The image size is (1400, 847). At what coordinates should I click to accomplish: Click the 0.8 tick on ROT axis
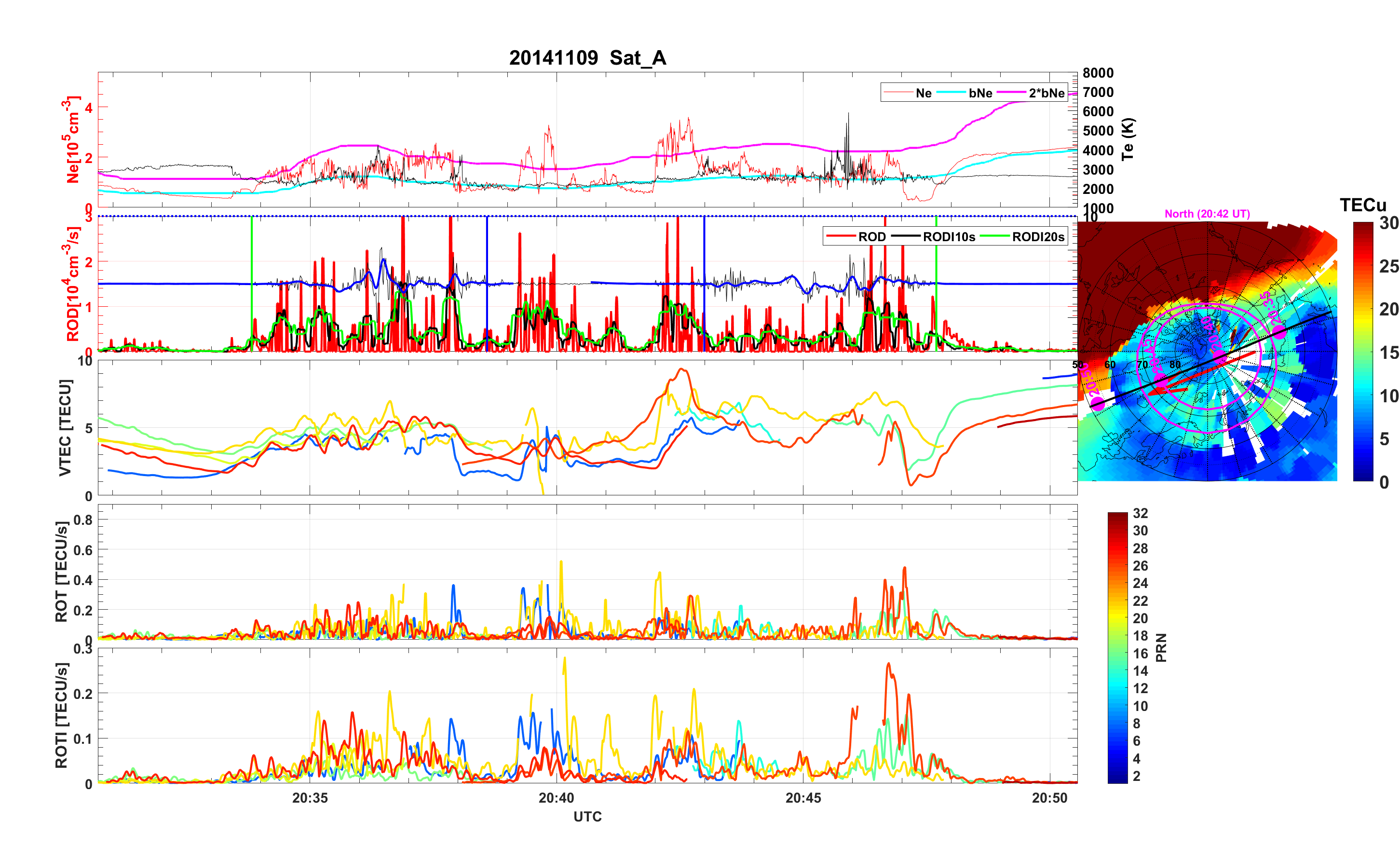83,519
